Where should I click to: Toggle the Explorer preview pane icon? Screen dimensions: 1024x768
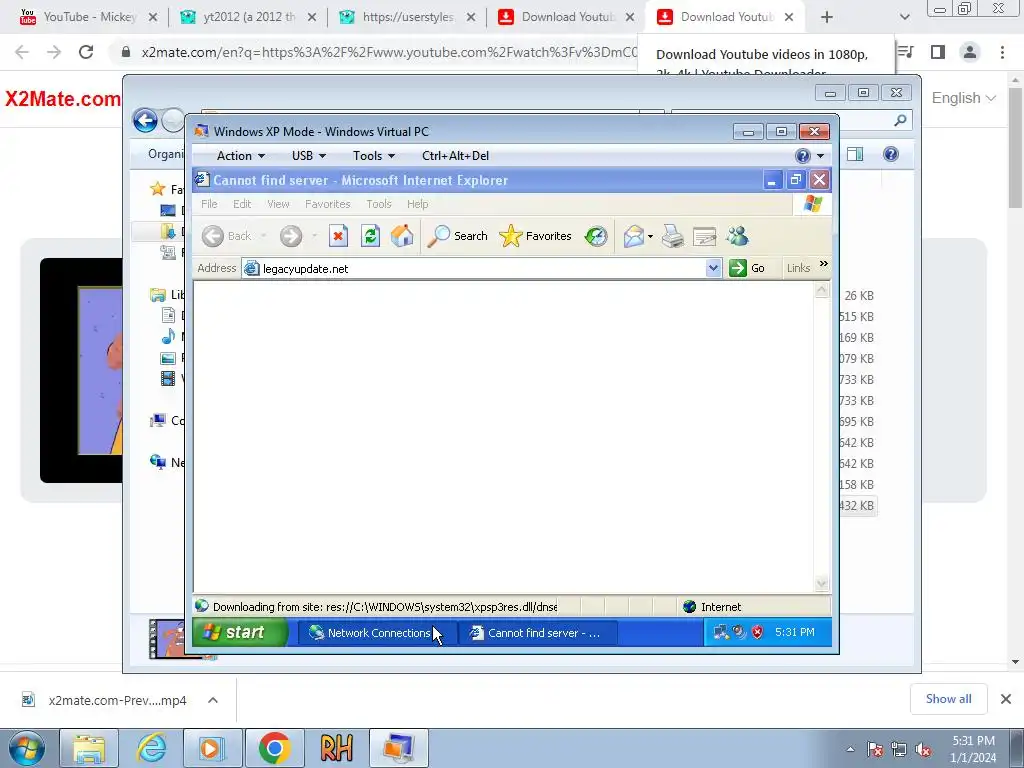point(855,154)
